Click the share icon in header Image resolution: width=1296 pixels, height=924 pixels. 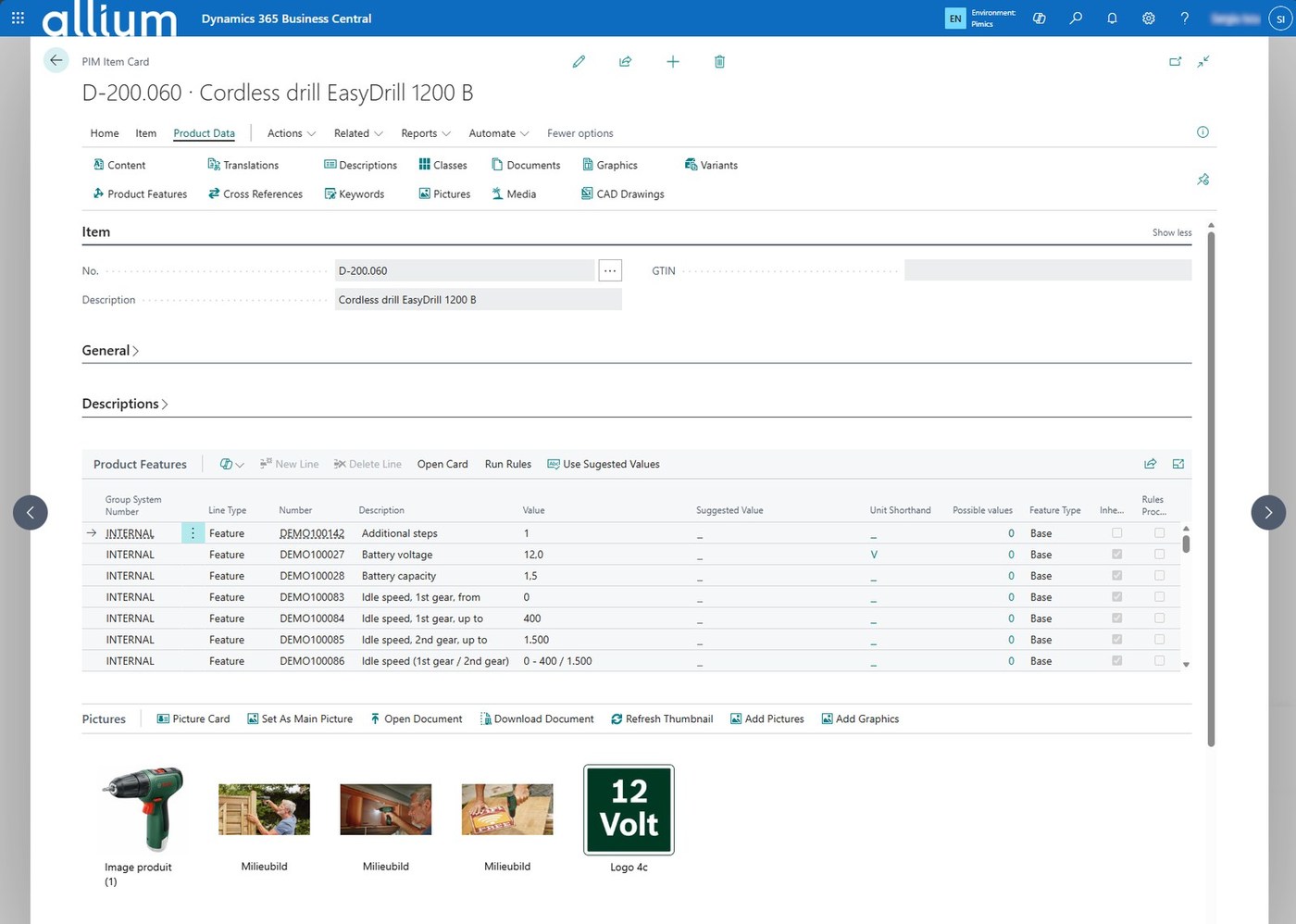pos(626,62)
